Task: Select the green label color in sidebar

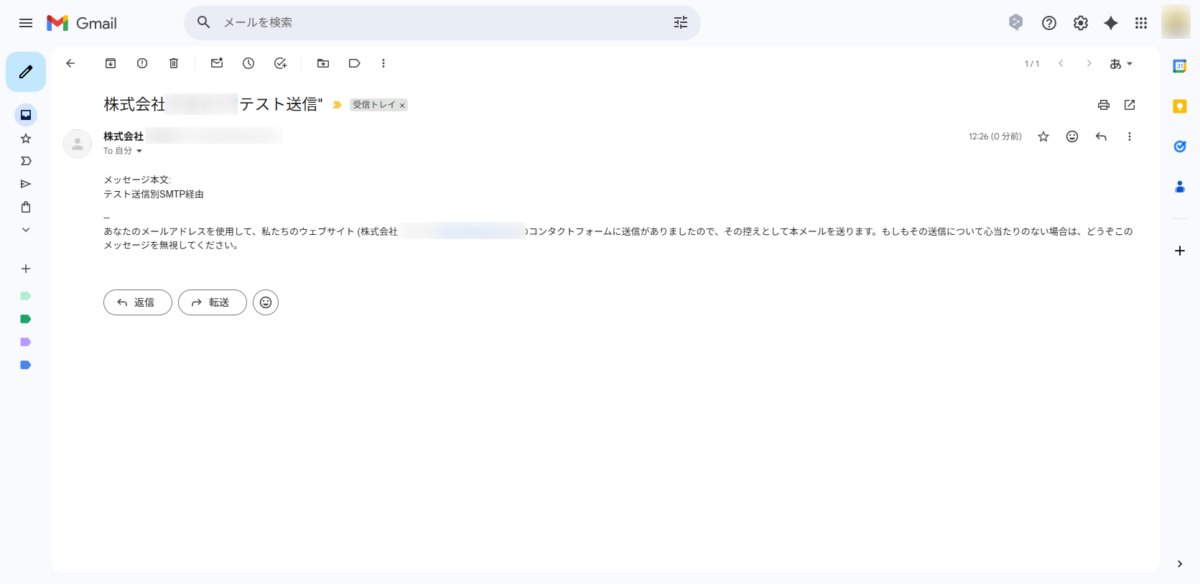Action: point(26,319)
